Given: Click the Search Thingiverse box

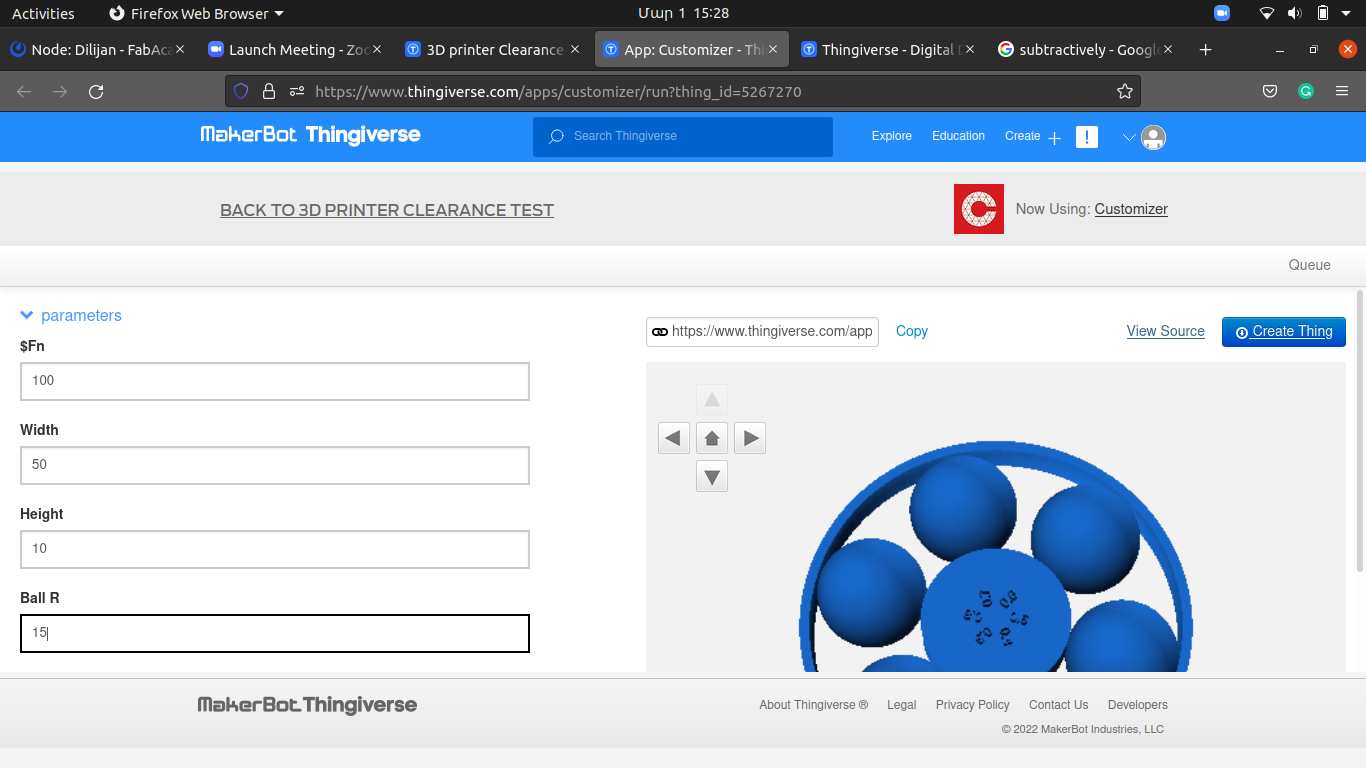Looking at the screenshot, I should click(683, 137).
